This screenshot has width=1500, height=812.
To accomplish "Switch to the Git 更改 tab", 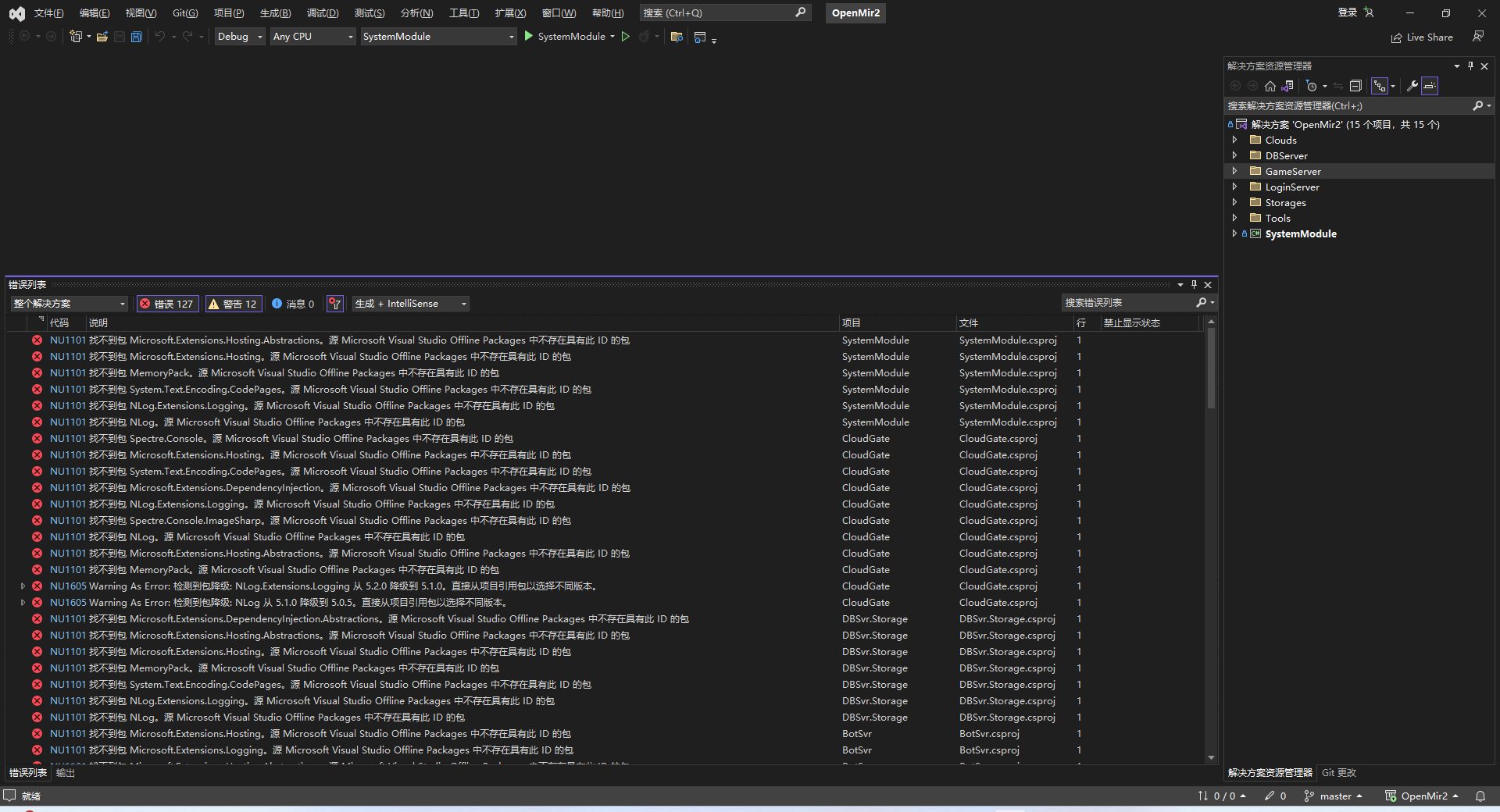I will (1338, 773).
